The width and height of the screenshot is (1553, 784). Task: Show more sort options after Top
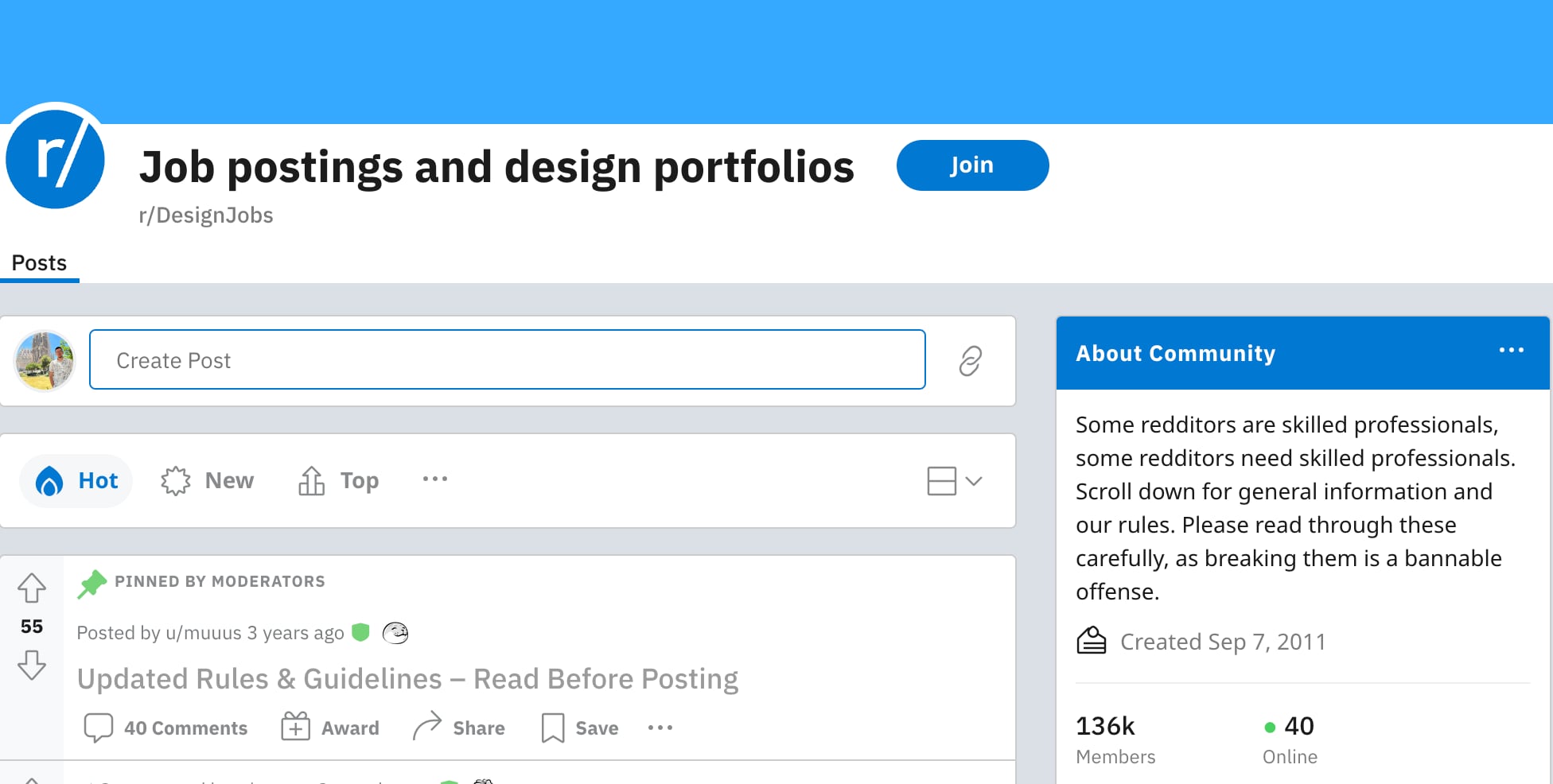tap(435, 479)
